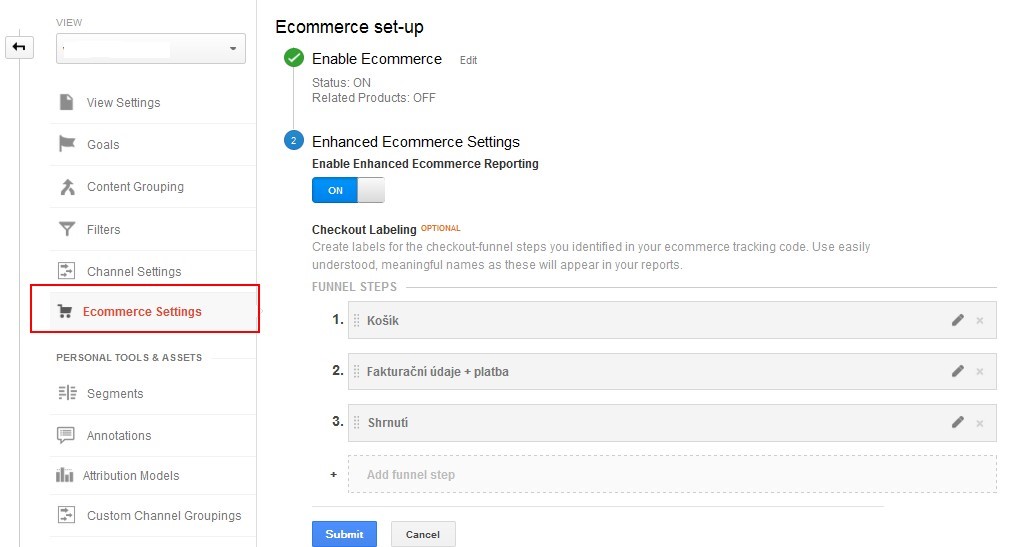Open the View selector dropdown

151,49
